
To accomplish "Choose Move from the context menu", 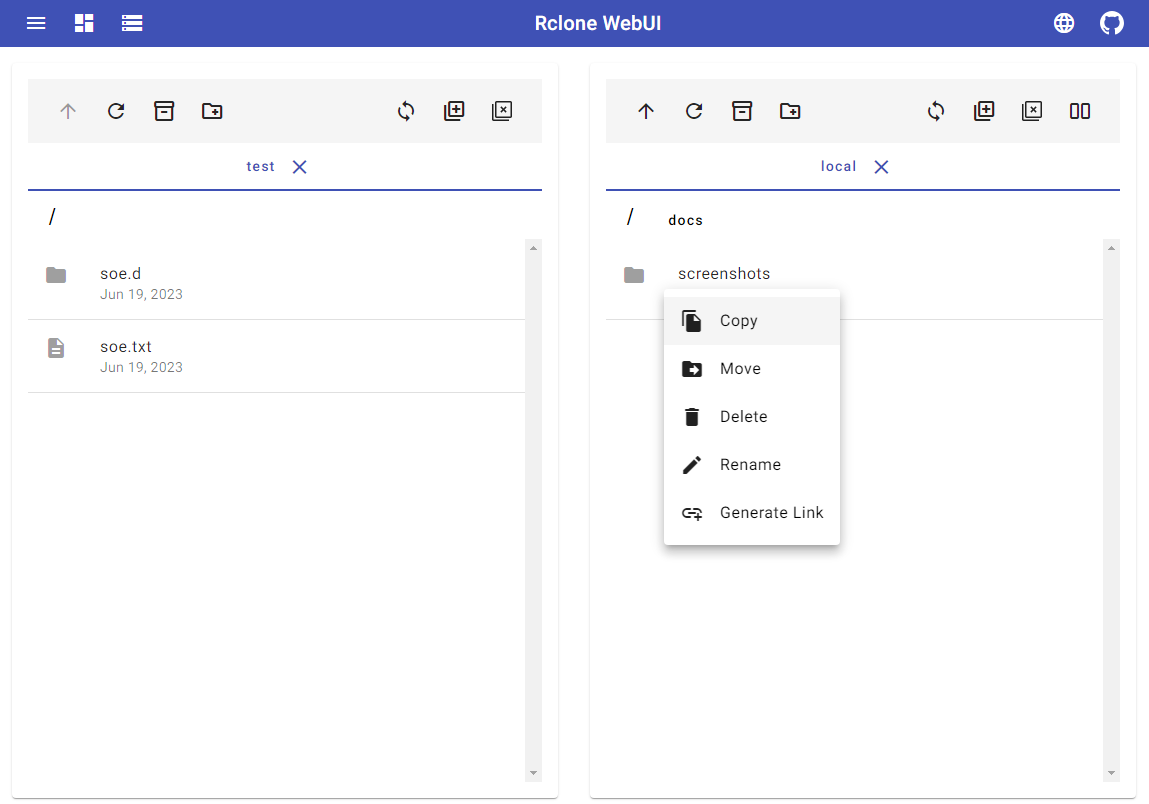I will click(x=752, y=369).
